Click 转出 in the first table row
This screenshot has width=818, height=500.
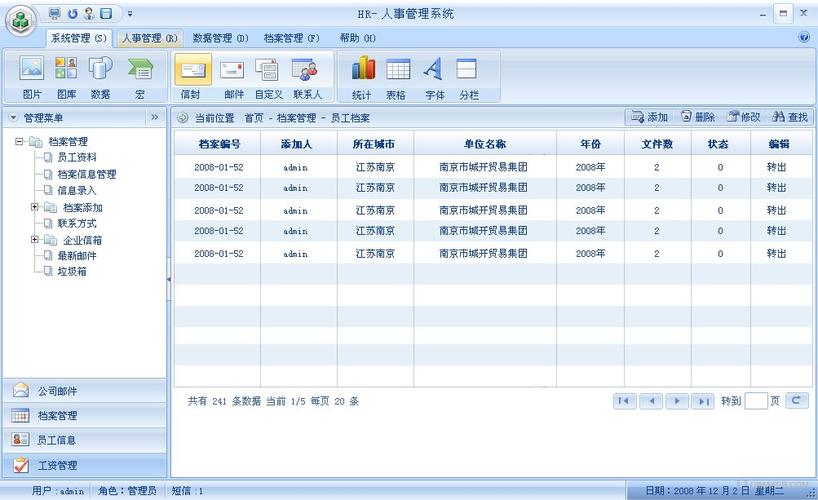tap(776, 167)
